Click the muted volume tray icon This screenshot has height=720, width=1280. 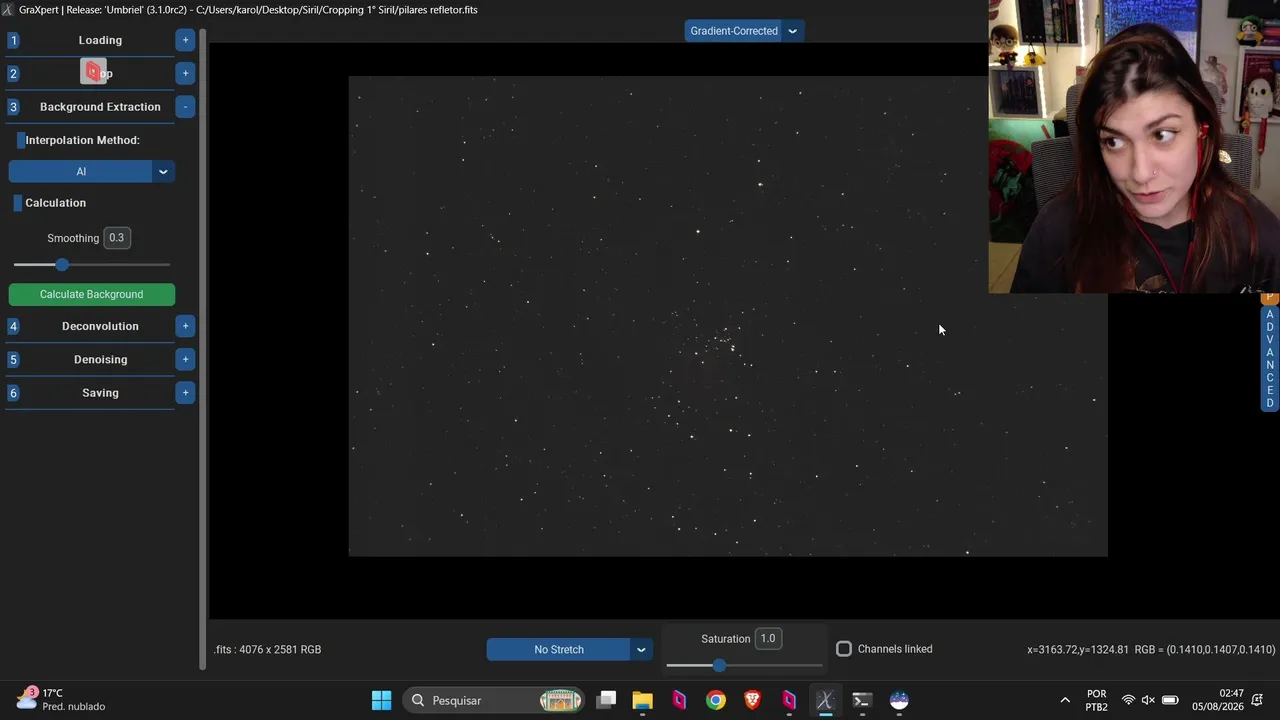pos(1148,700)
